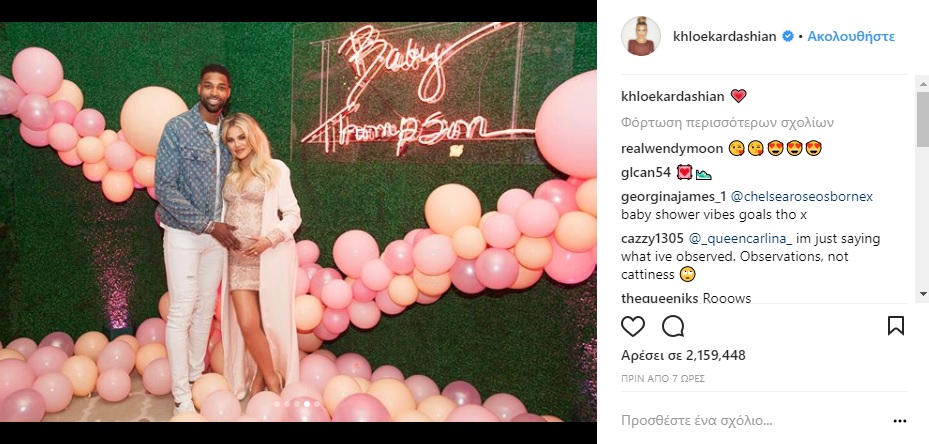Image resolution: width=929 pixels, height=444 pixels.
Task: Save the post with the bookmark icon
Action: click(x=896, y=326)
